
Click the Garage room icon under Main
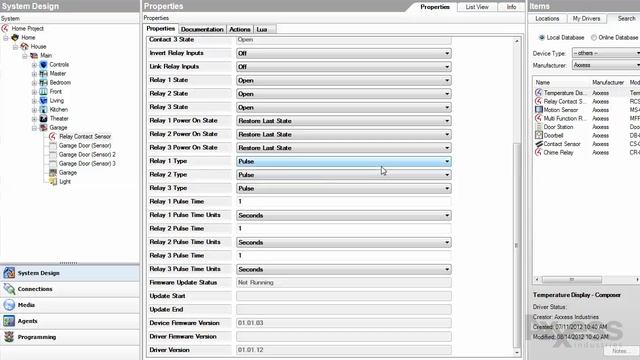[x=43, y=128]
